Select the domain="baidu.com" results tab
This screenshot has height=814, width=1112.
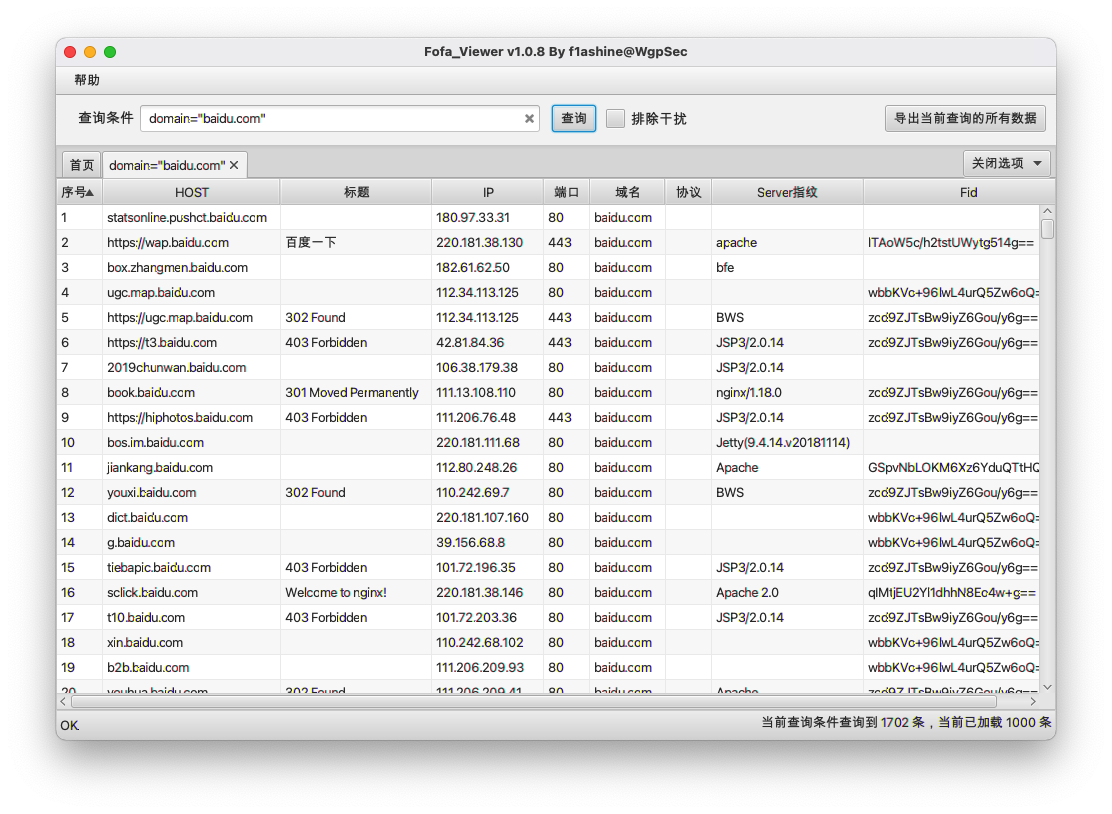pyautogui.click(x=167, y=165)
